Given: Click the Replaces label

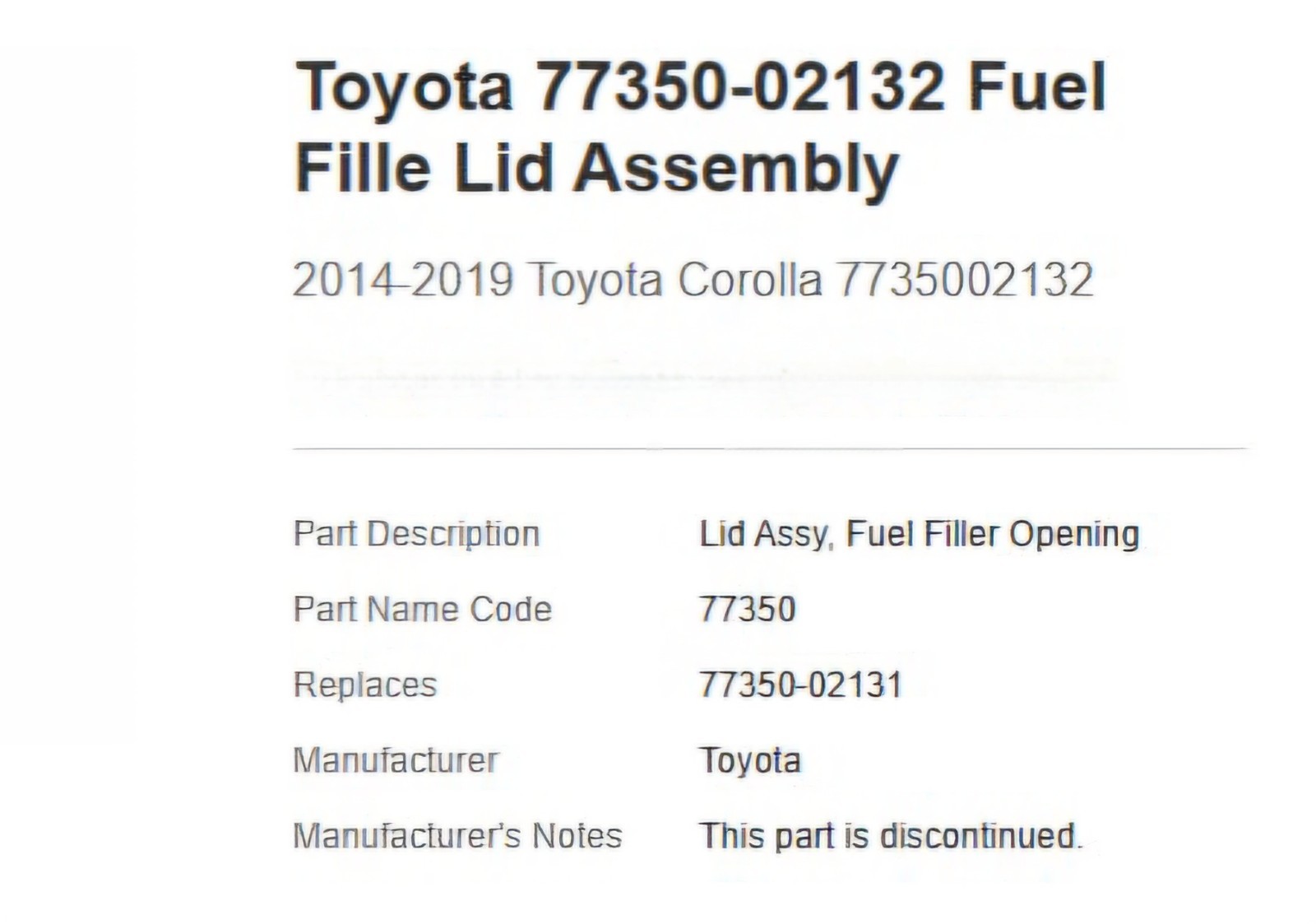Looking at the screenshot, I should coord(365,685).
